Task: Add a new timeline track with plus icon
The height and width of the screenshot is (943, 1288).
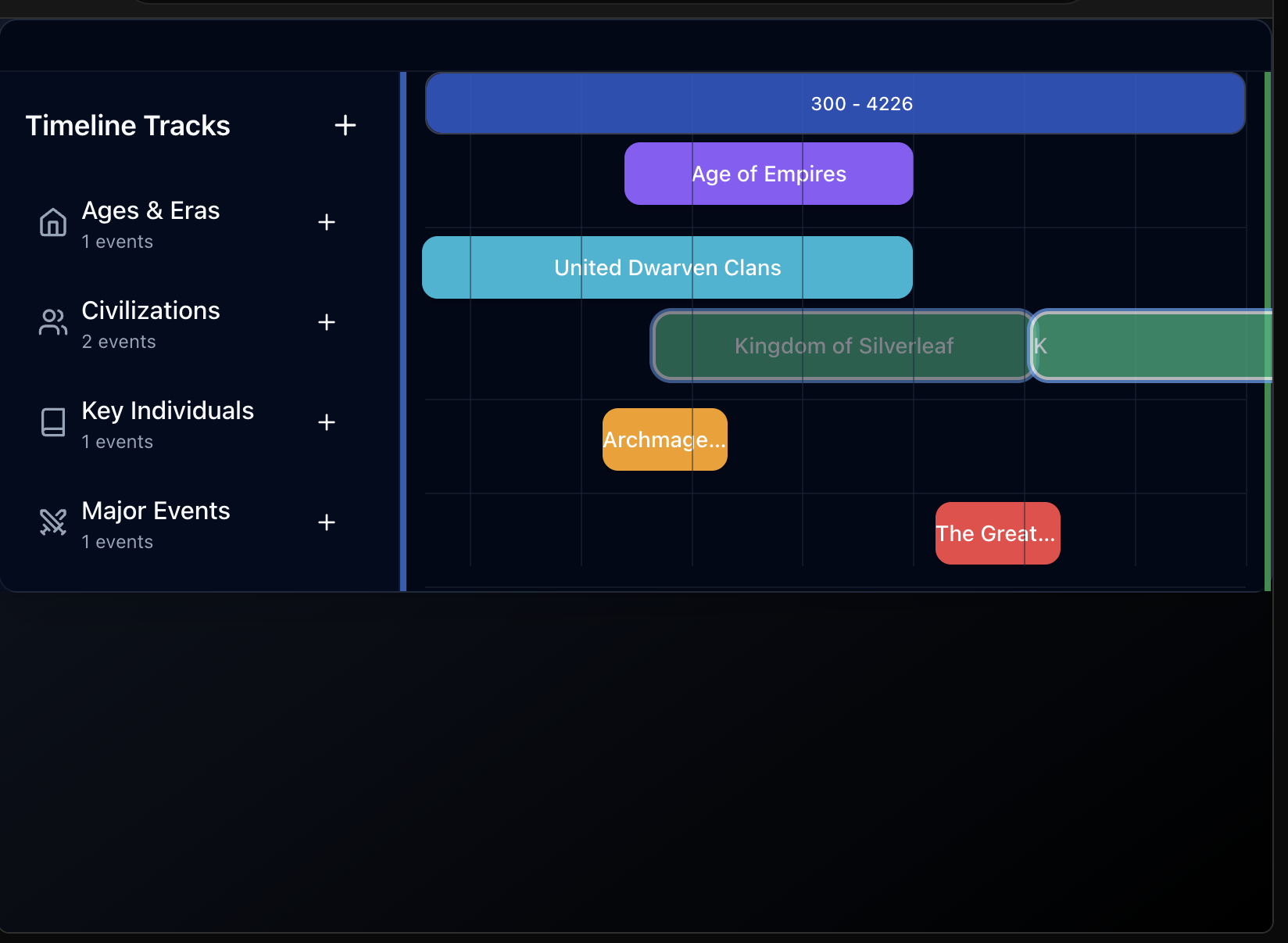Action: coord(345,125)
